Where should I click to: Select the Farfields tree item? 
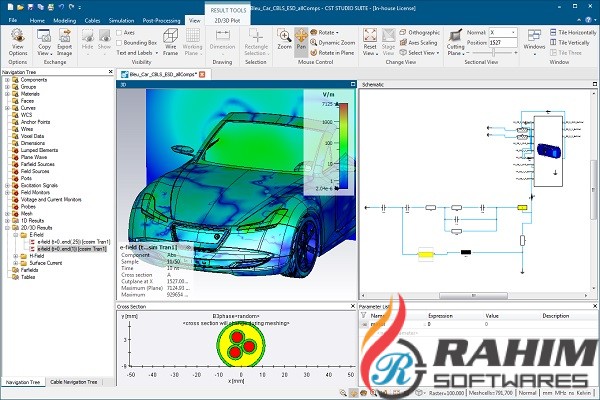pyautogui.click(x=29, y=270)
